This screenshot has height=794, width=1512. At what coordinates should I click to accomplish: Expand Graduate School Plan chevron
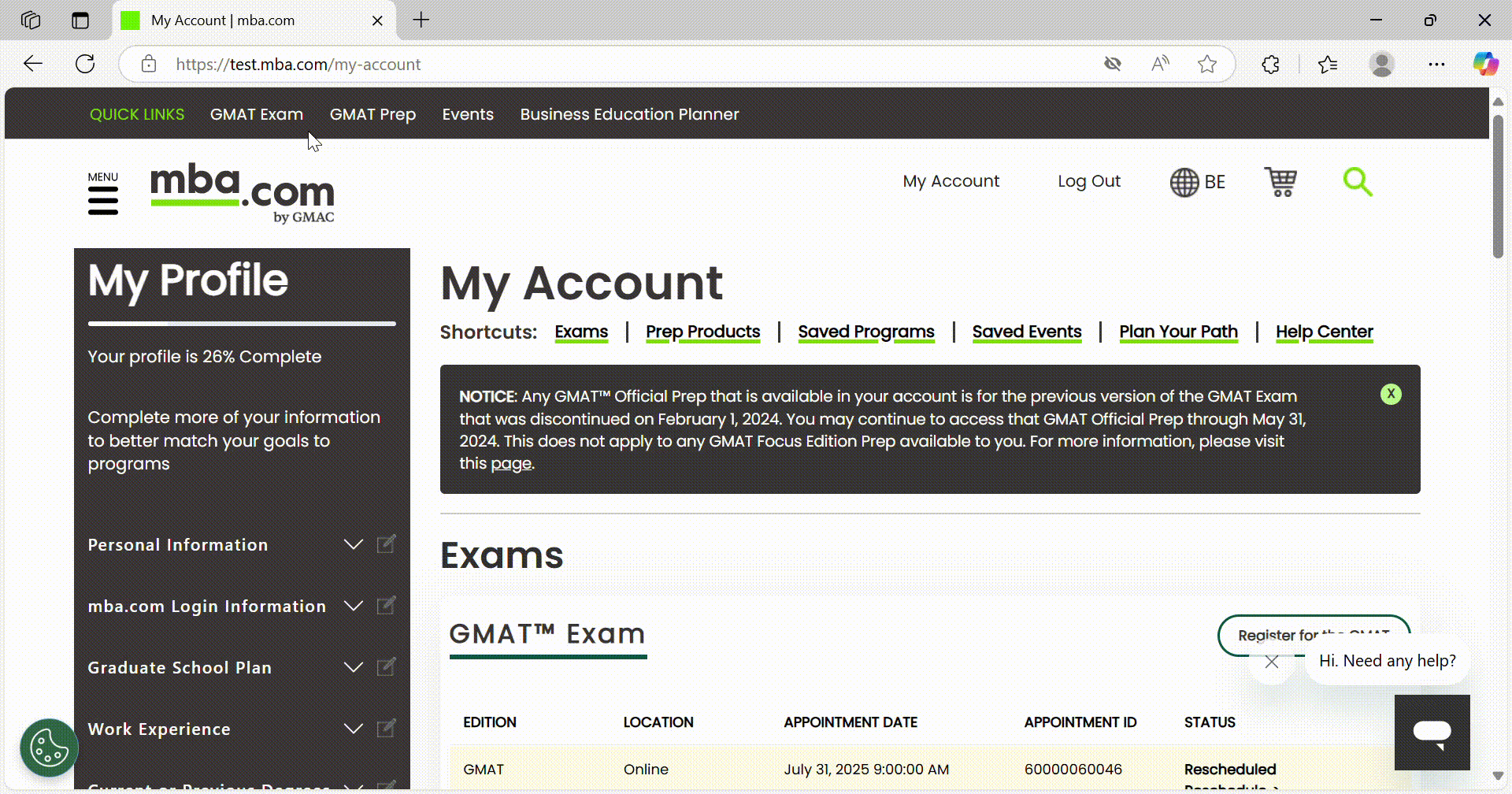click(354, 667)
